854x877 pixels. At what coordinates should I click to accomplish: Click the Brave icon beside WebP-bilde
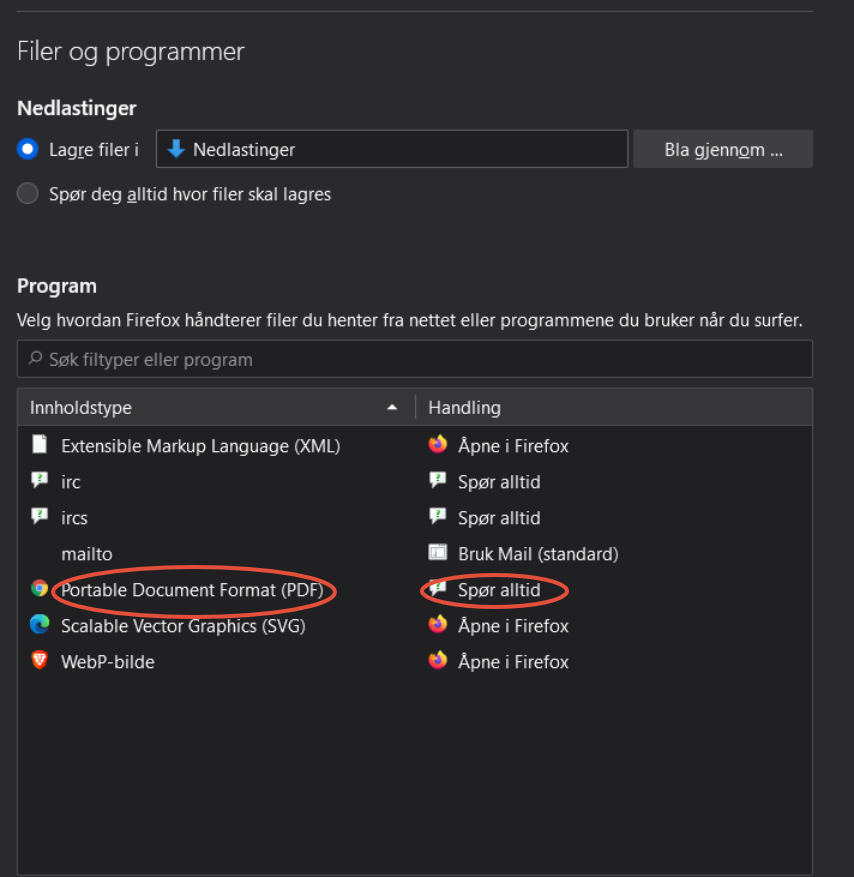(40, 661)
